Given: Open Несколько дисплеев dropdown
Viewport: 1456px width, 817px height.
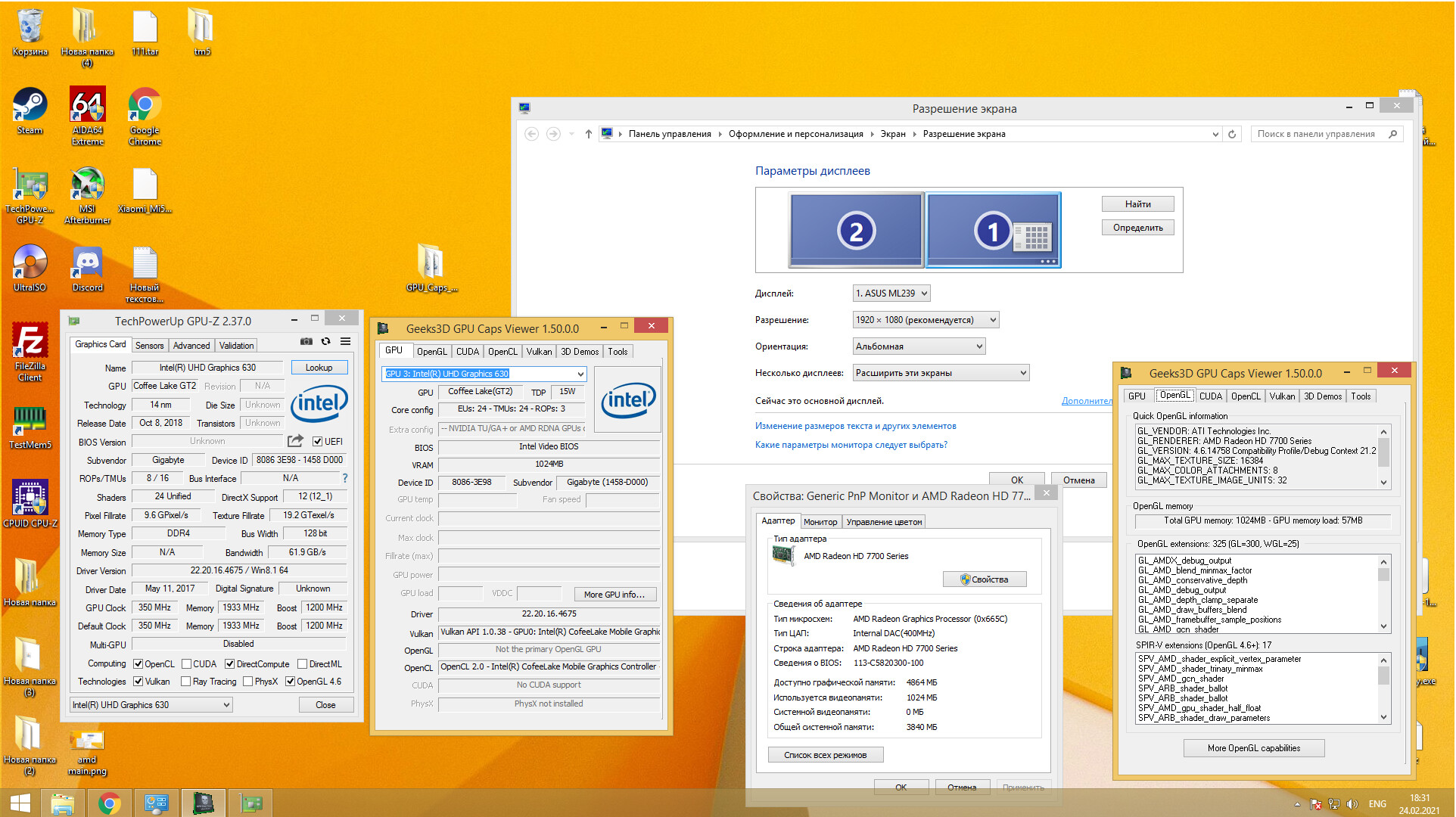Looking at the screenshot, I should (941, 373).
